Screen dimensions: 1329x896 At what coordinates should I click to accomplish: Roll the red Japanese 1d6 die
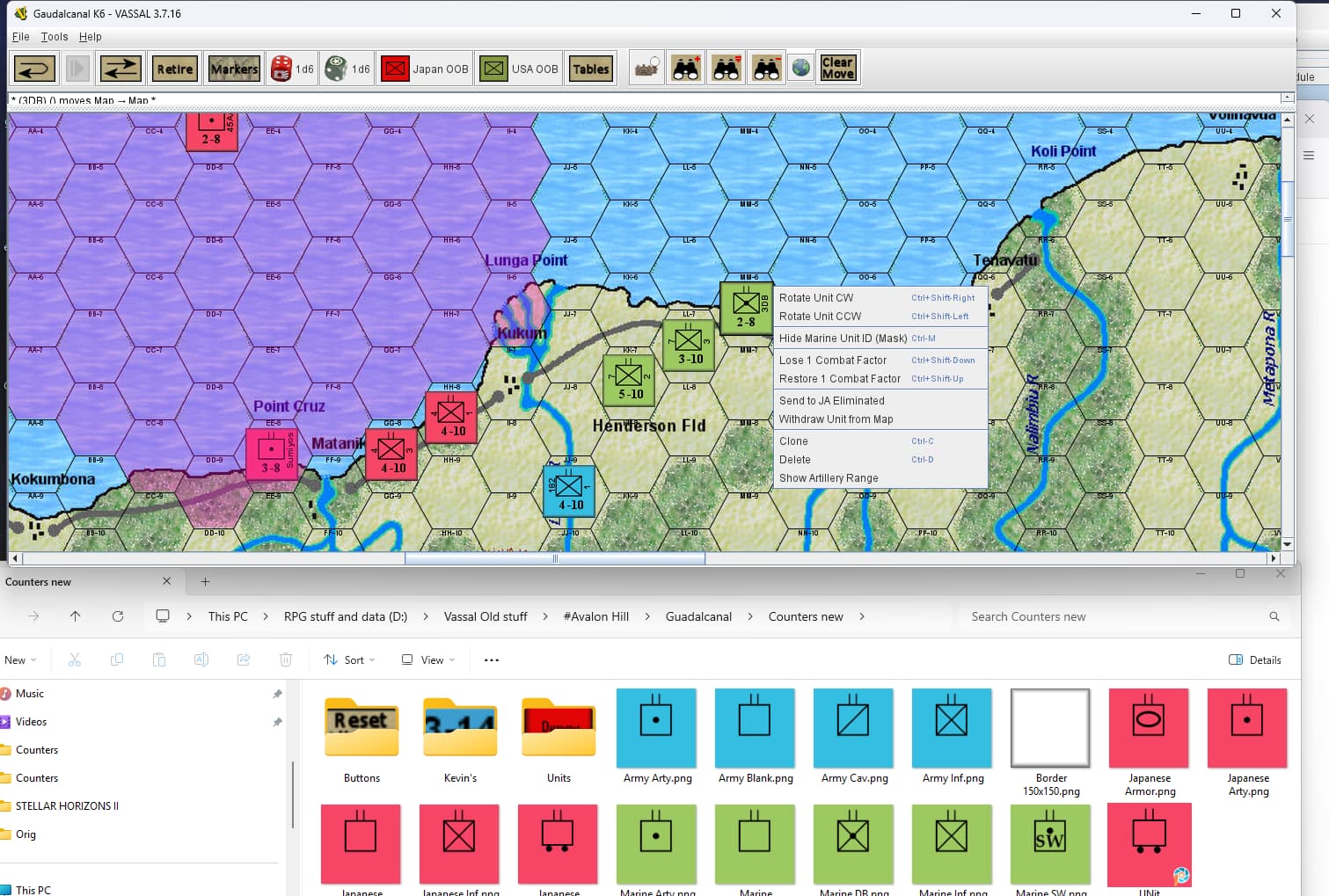(x=293, y=69)
